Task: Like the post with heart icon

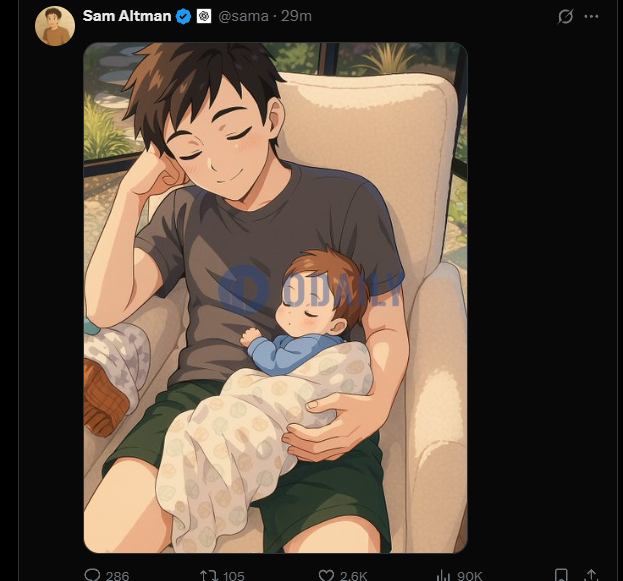Action: coord(326,575)
